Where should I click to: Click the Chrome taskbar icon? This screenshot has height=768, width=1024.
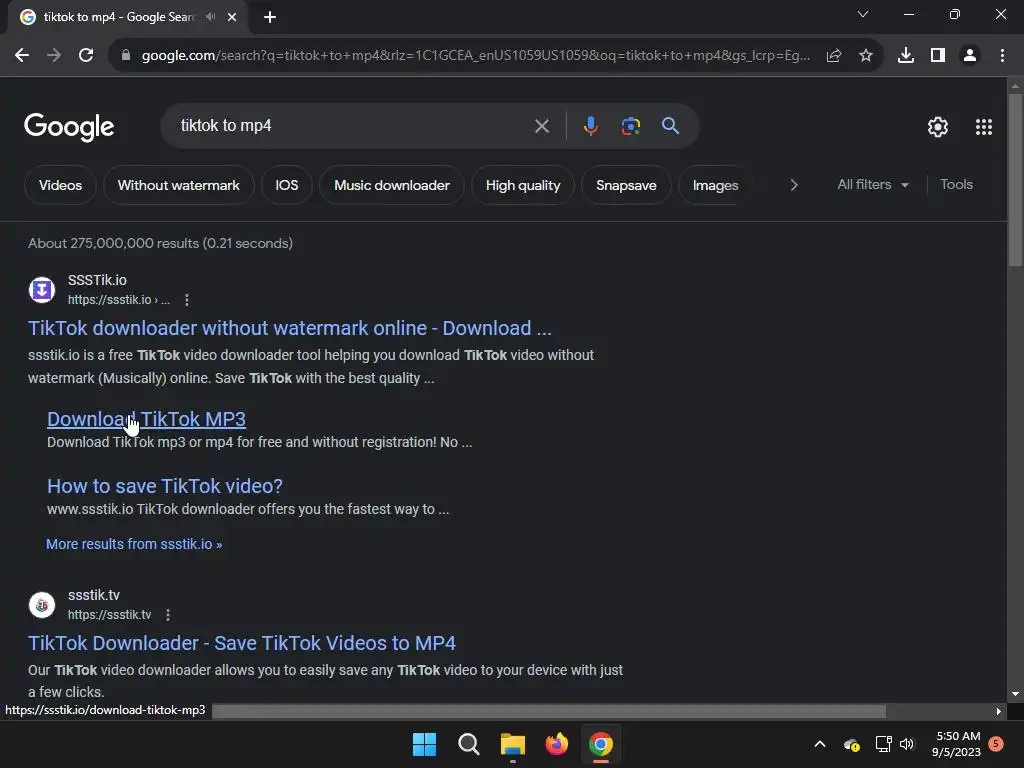pos(601,744)
